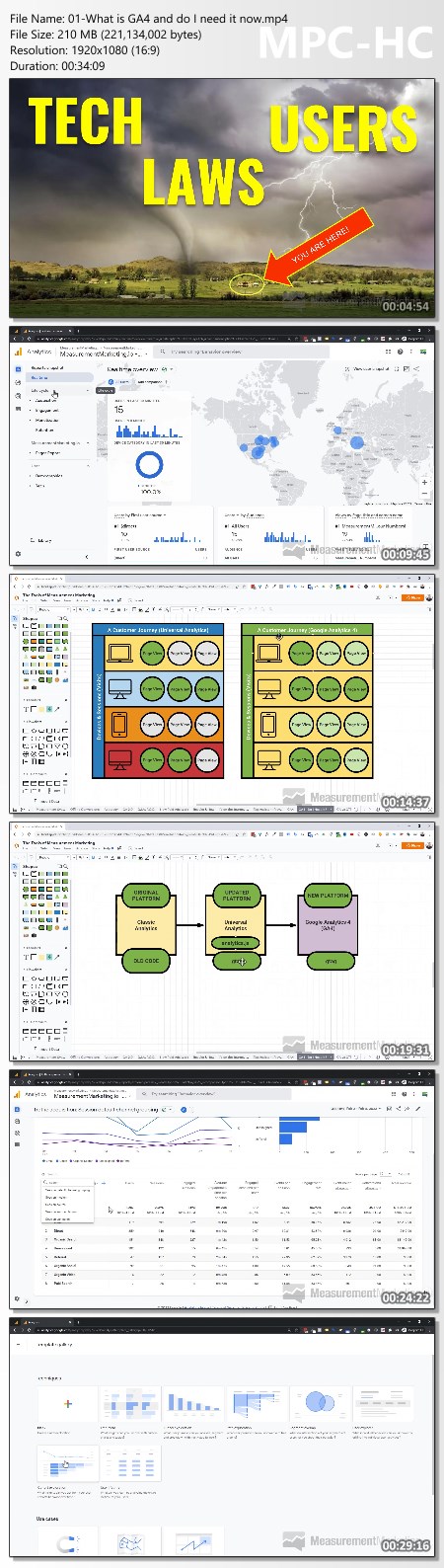Click 'A Customer Journey (Universal Analytics)' header

pyautogui.click(x=158, y=629)
